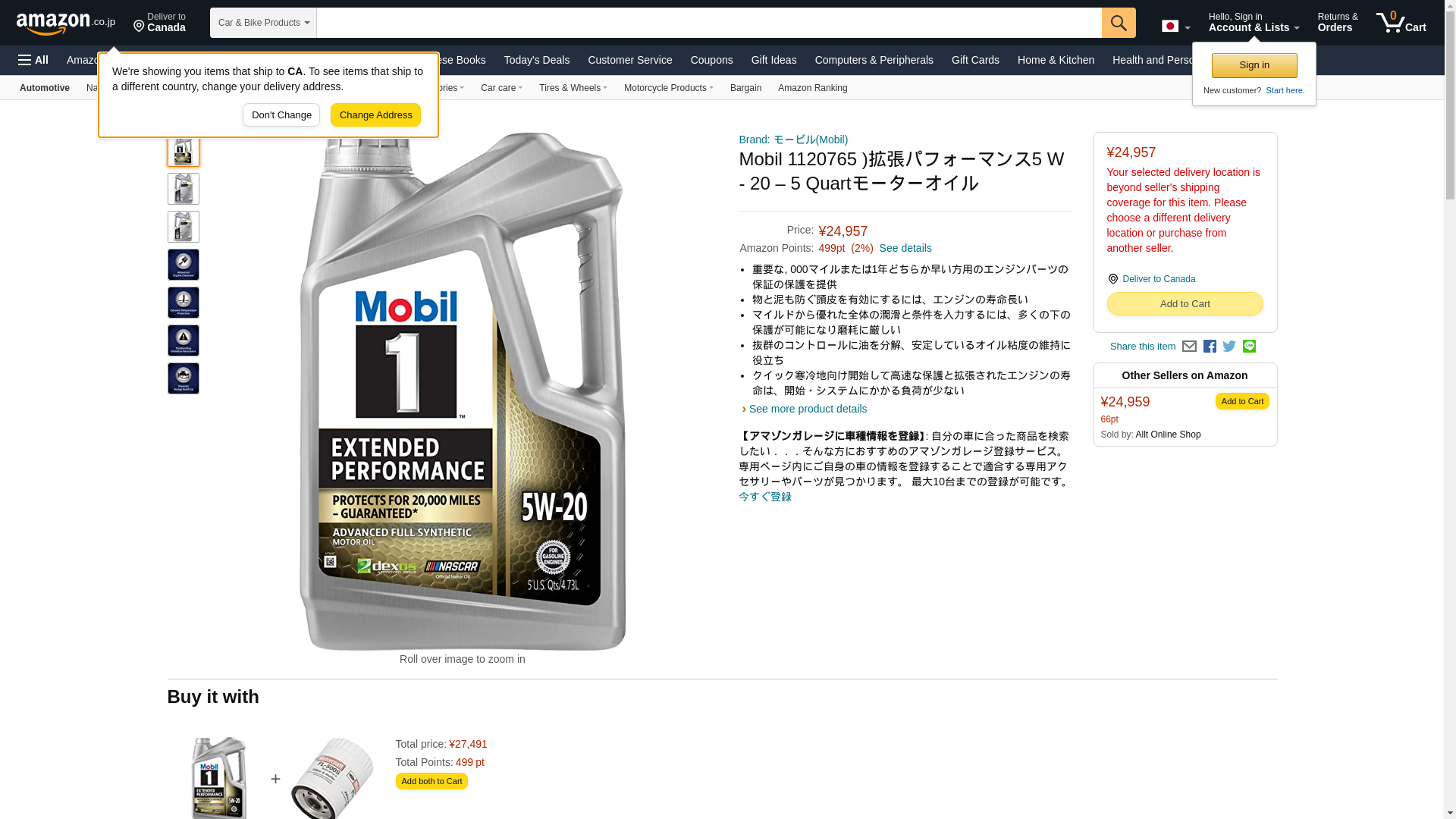1456x819 pixels.
Task: Go to Gift Cards menu item
Action: 975,60
